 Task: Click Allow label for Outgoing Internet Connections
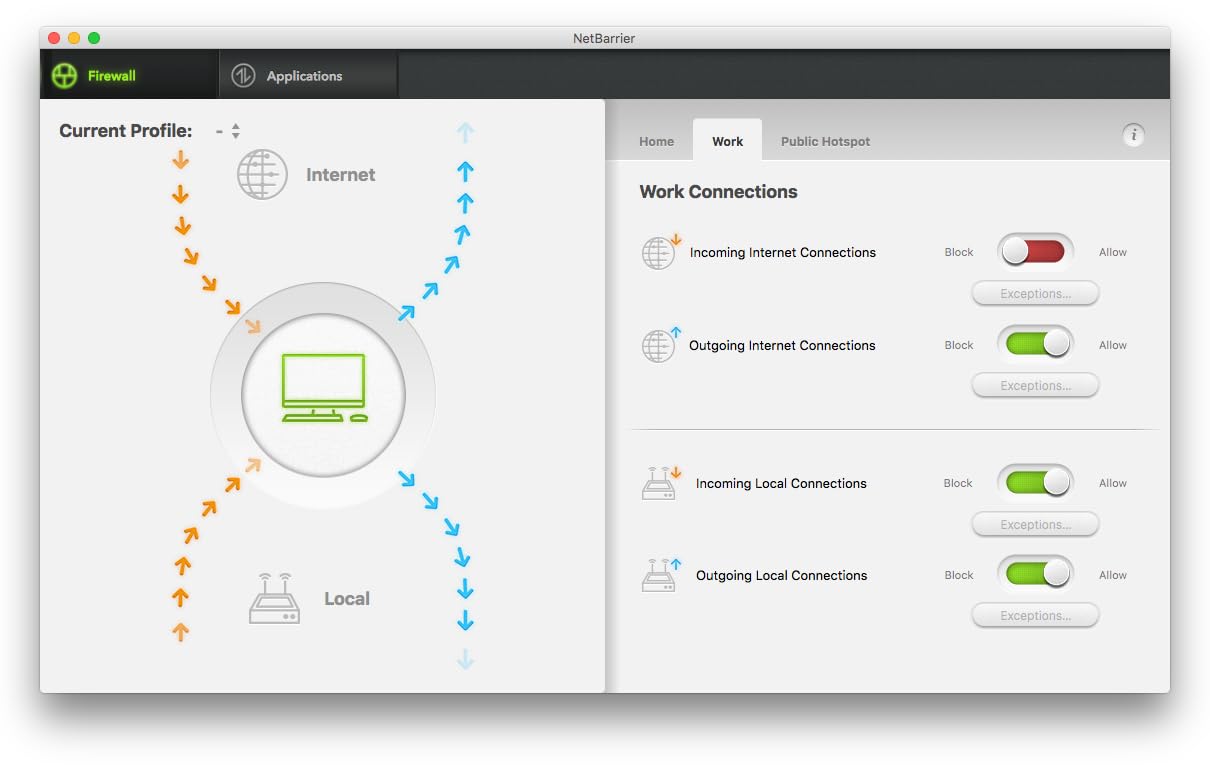pos(1113,345)
